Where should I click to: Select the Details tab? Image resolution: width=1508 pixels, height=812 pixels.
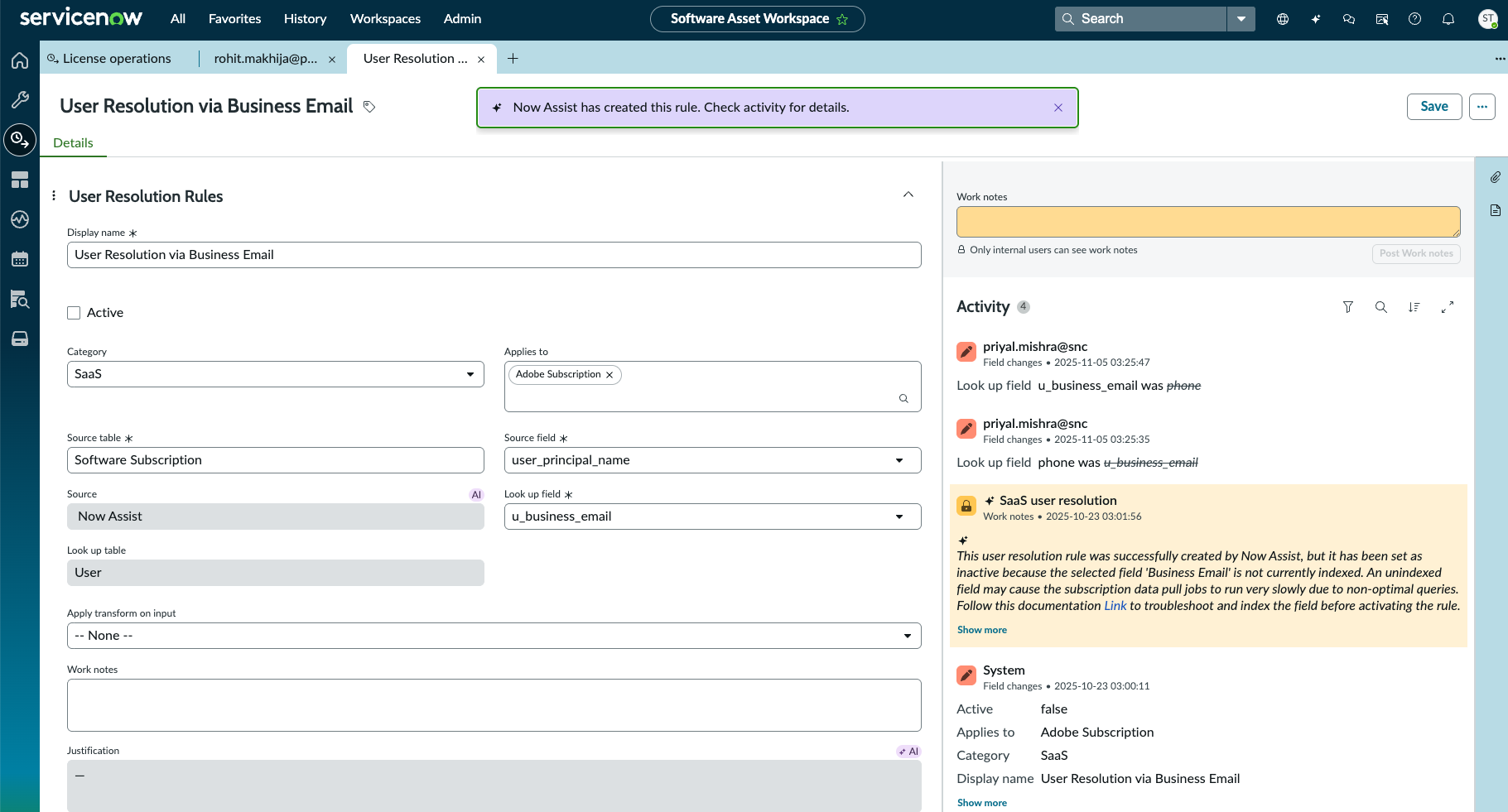[x=73, y=143]
